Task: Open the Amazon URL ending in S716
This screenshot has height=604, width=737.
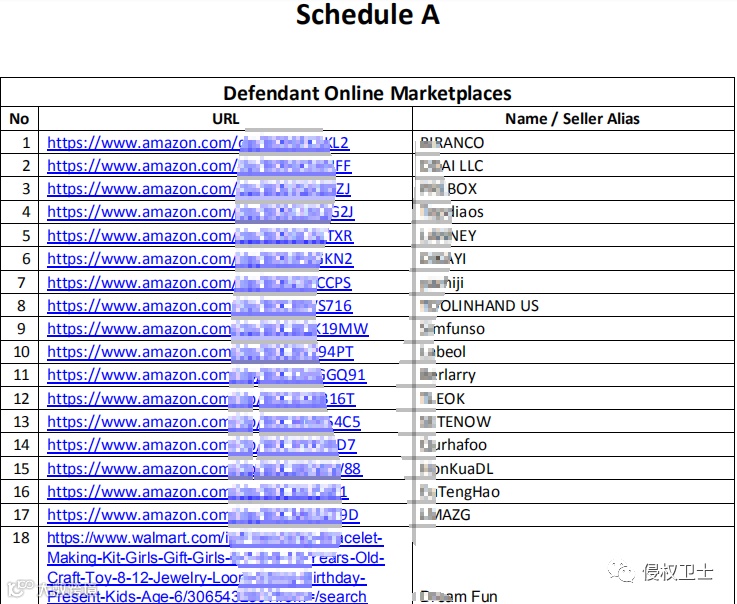Action: click(x=199, y=306)
